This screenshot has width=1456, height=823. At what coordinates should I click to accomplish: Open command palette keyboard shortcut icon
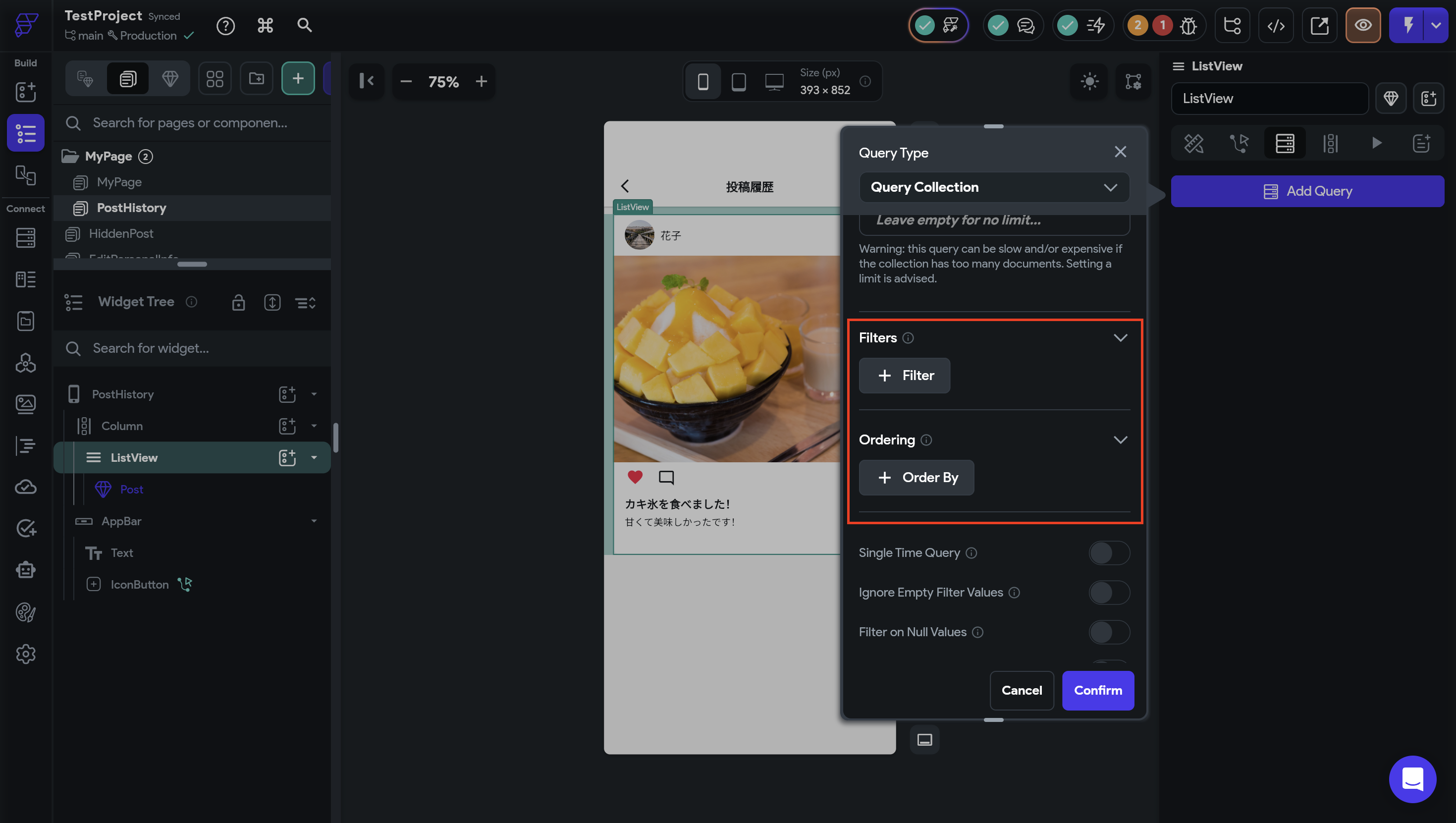[x=265, y=25]
